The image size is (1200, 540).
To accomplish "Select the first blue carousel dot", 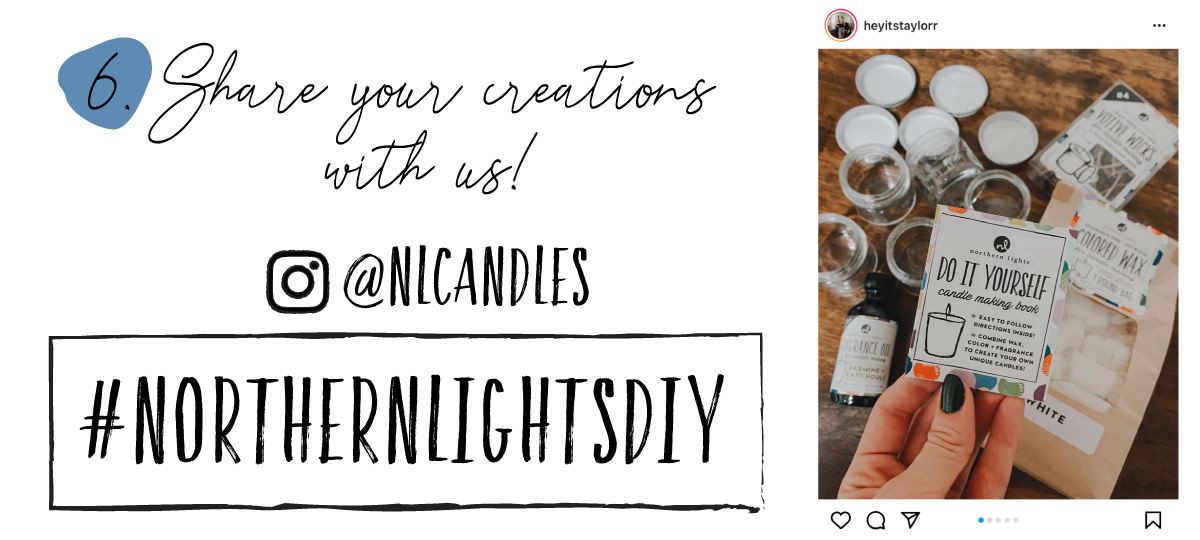I will click(x=981, y=520).
